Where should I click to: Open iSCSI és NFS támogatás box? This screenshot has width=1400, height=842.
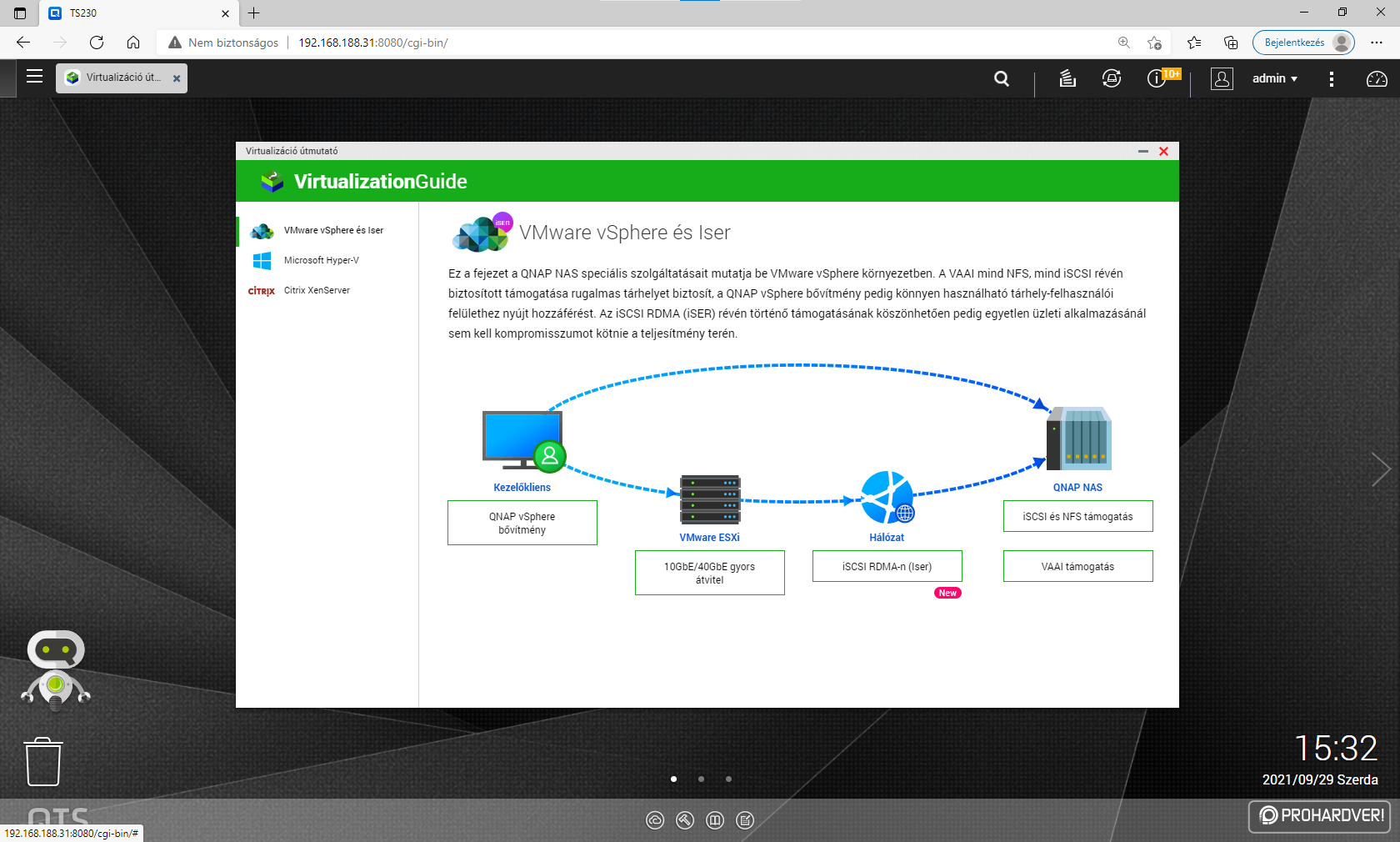click(1078, 516)
